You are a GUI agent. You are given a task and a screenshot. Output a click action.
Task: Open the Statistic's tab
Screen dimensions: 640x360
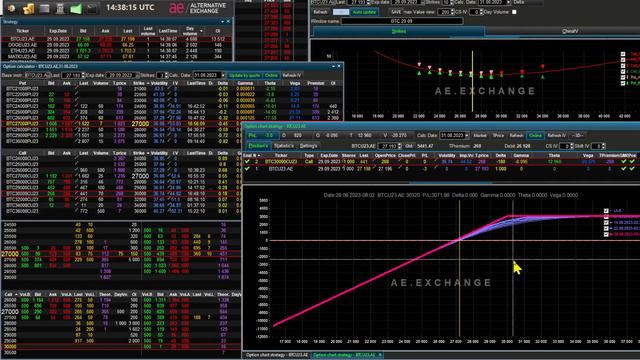(284, 146)
